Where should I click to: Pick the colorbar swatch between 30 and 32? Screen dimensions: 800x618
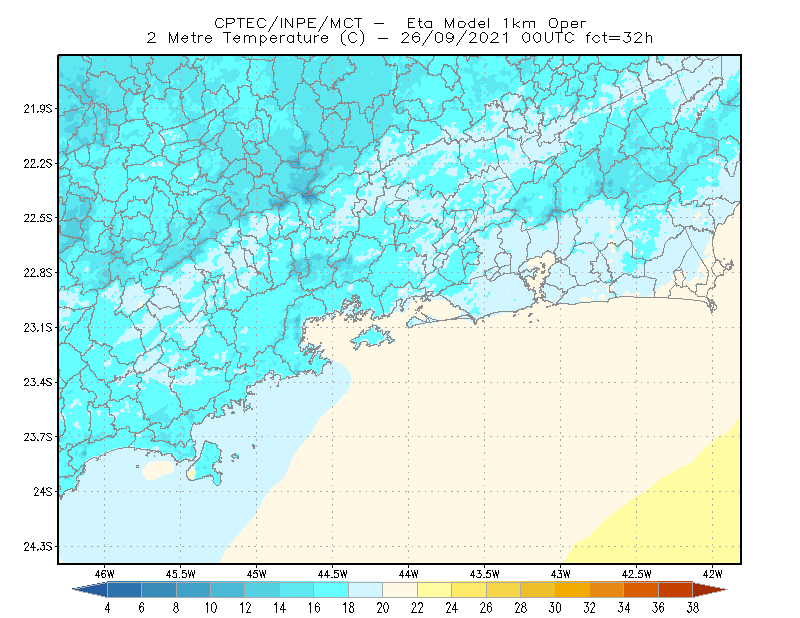click(572, 590)
